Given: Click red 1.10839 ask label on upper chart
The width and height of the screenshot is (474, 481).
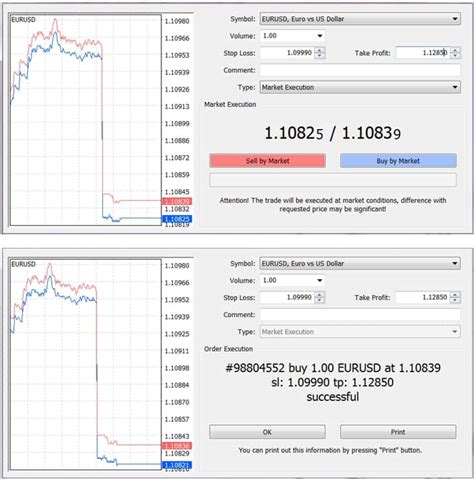Looking at the screenshot, I should [x=177, y=201].
